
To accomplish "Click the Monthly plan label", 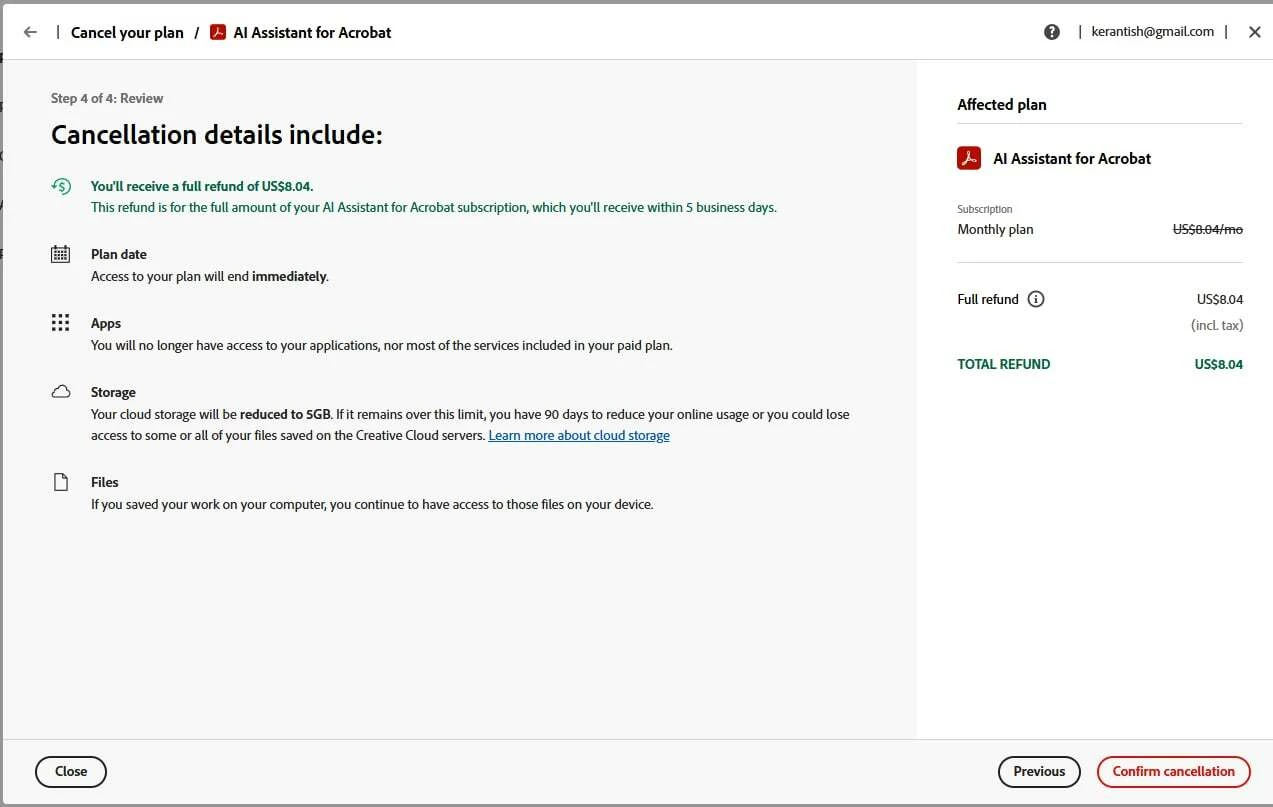I will click(x=995, y=230).
